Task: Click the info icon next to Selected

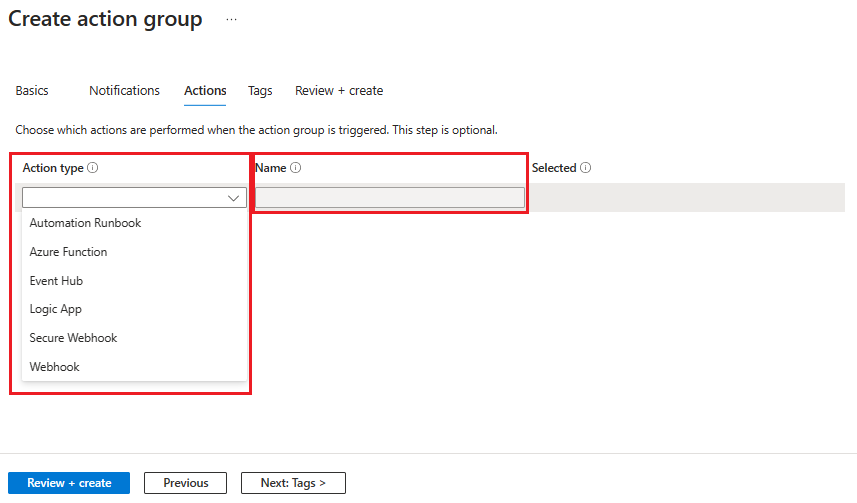Action: point(585,168)
